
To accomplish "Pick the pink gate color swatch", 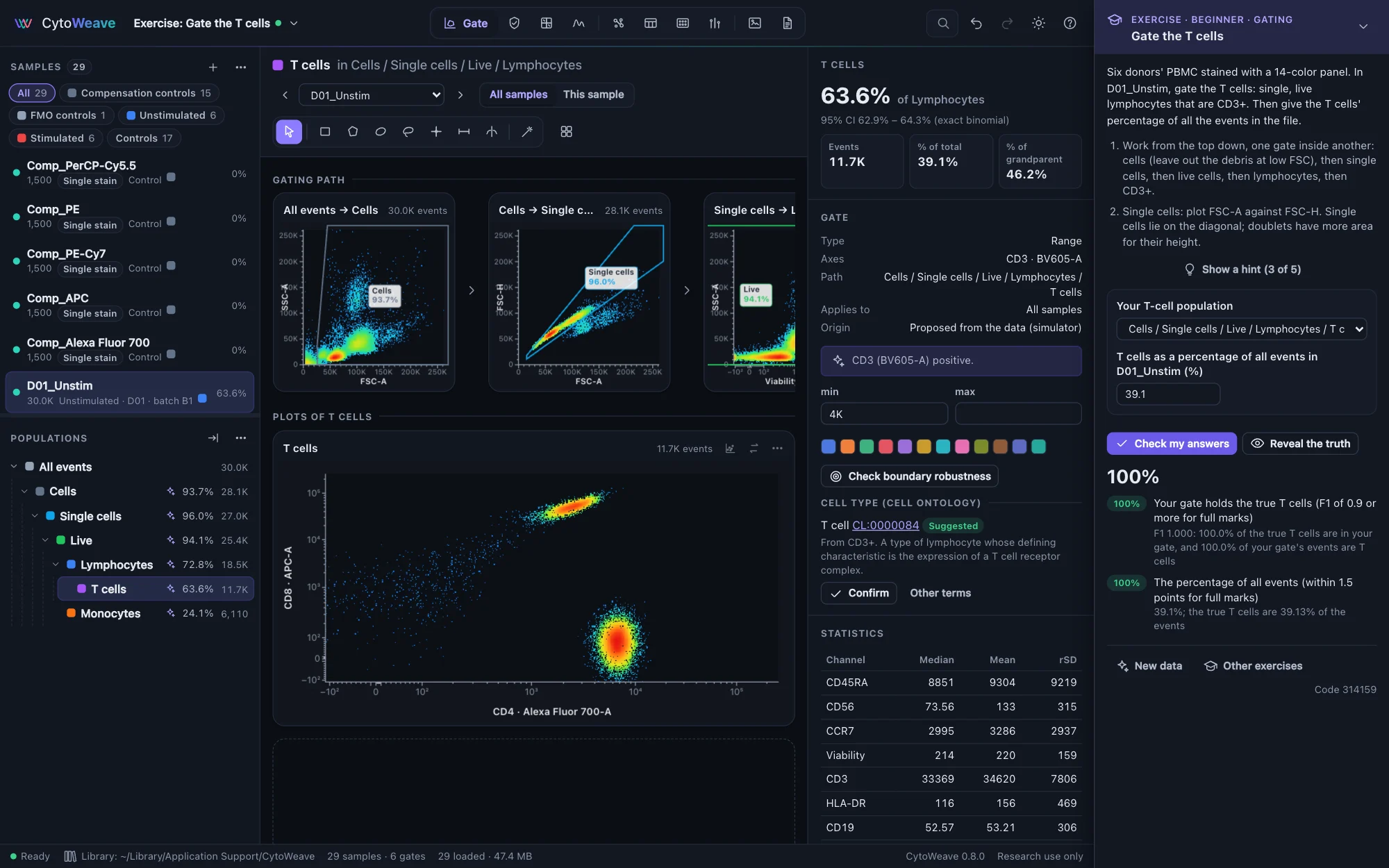I will coord(962,446).
